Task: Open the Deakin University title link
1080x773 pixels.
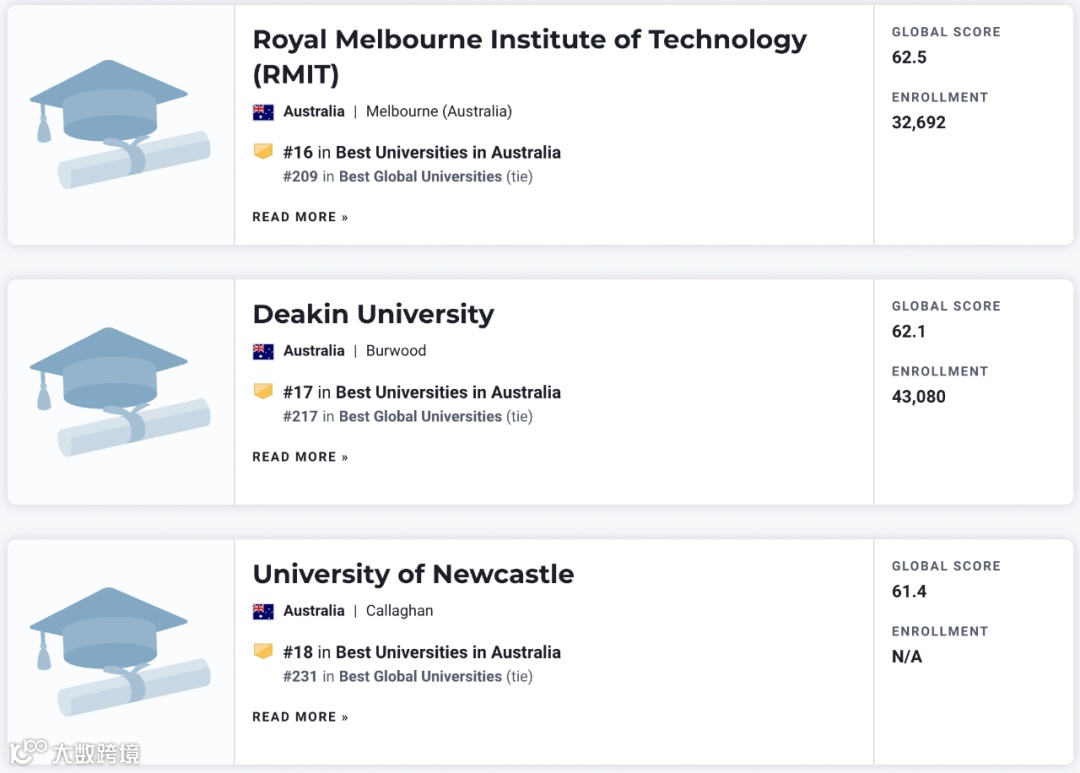Action: [373, 314]
